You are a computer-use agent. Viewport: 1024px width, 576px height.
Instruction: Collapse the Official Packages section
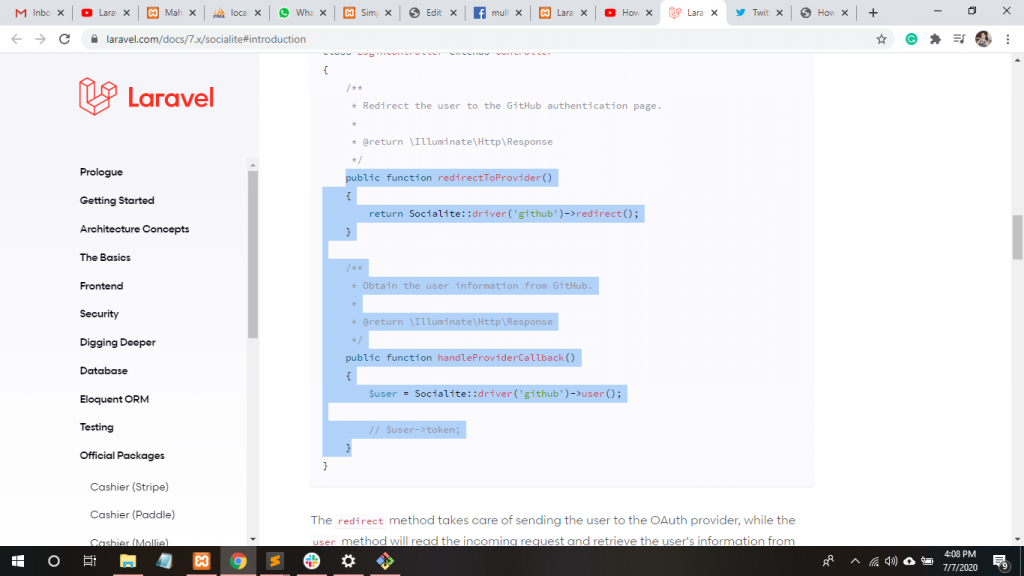[122, 456]
